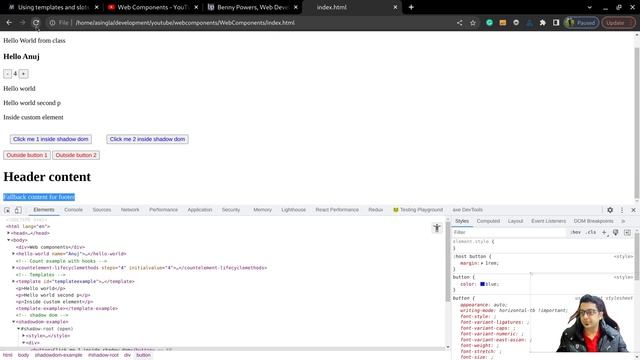Open the DevTools settings gear
Image resolution: width=640 pixels, height=360 pixels.
pos(610,210)
